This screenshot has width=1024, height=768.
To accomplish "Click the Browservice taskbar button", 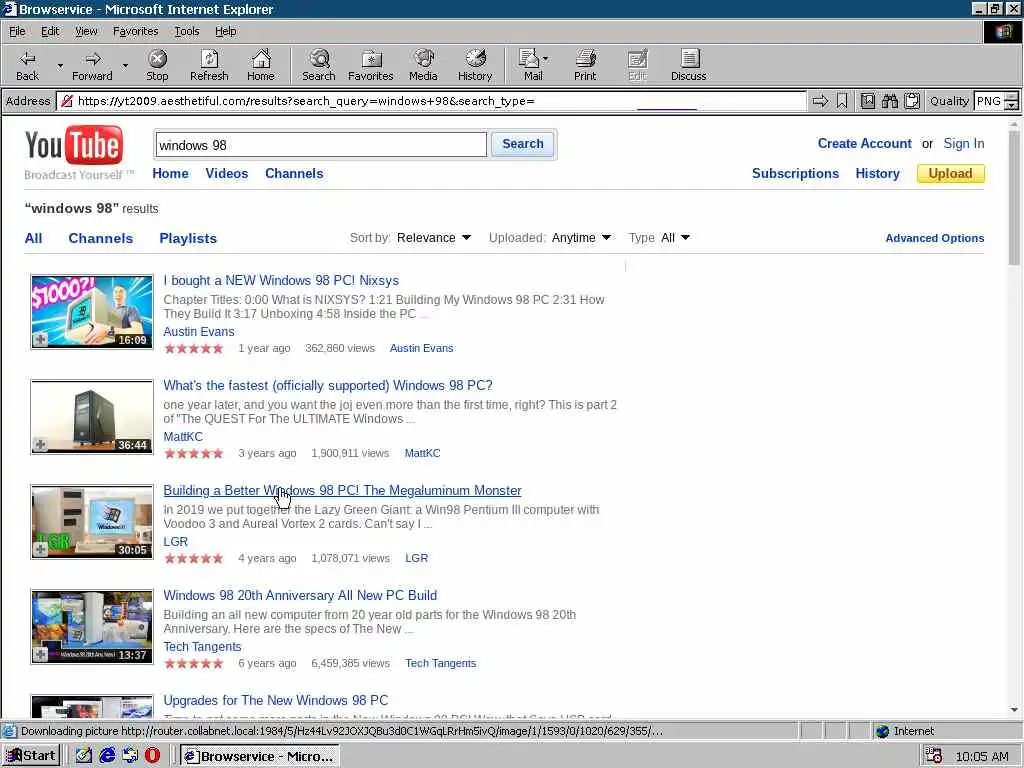I will click(259, 756).
